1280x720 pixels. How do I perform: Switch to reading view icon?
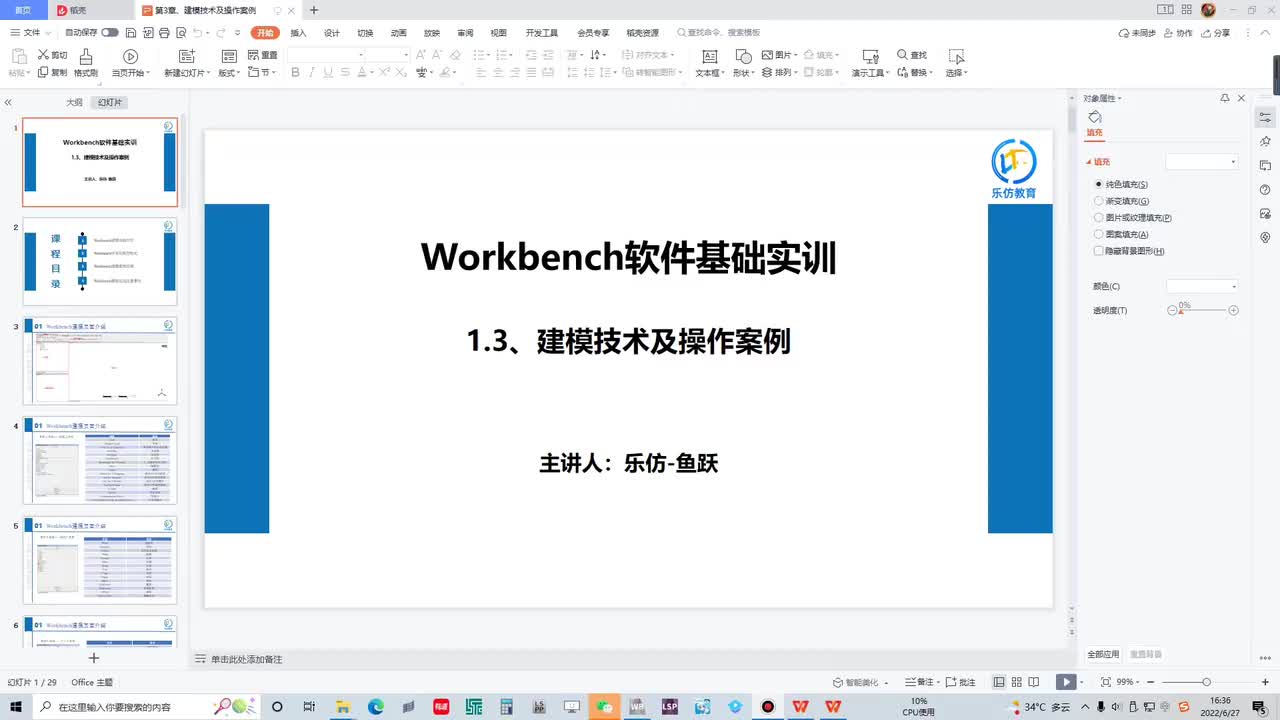coord(1032,682)
